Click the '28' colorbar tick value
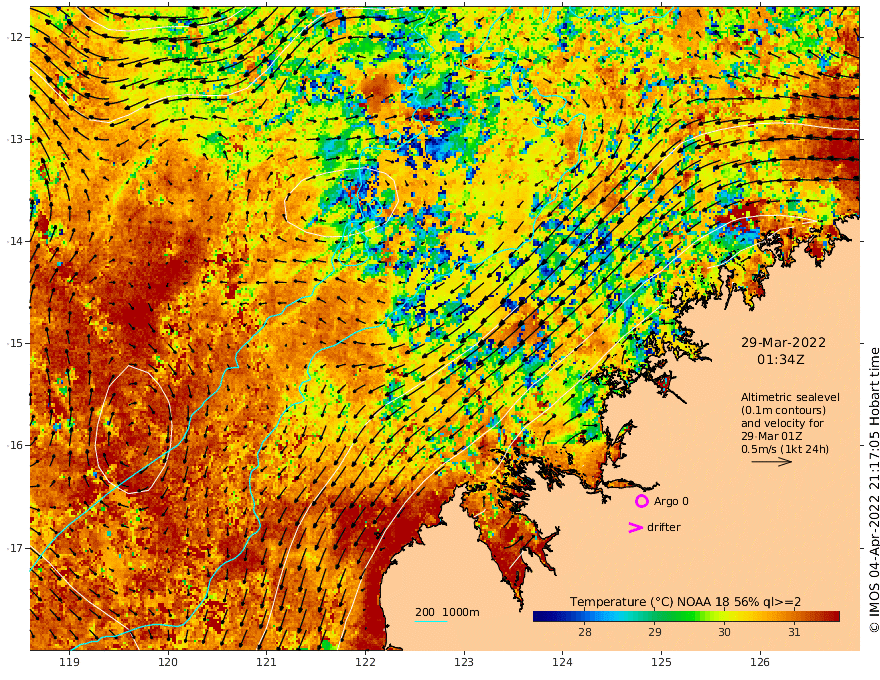Screen dimensions: 880x680 point(585,632)
